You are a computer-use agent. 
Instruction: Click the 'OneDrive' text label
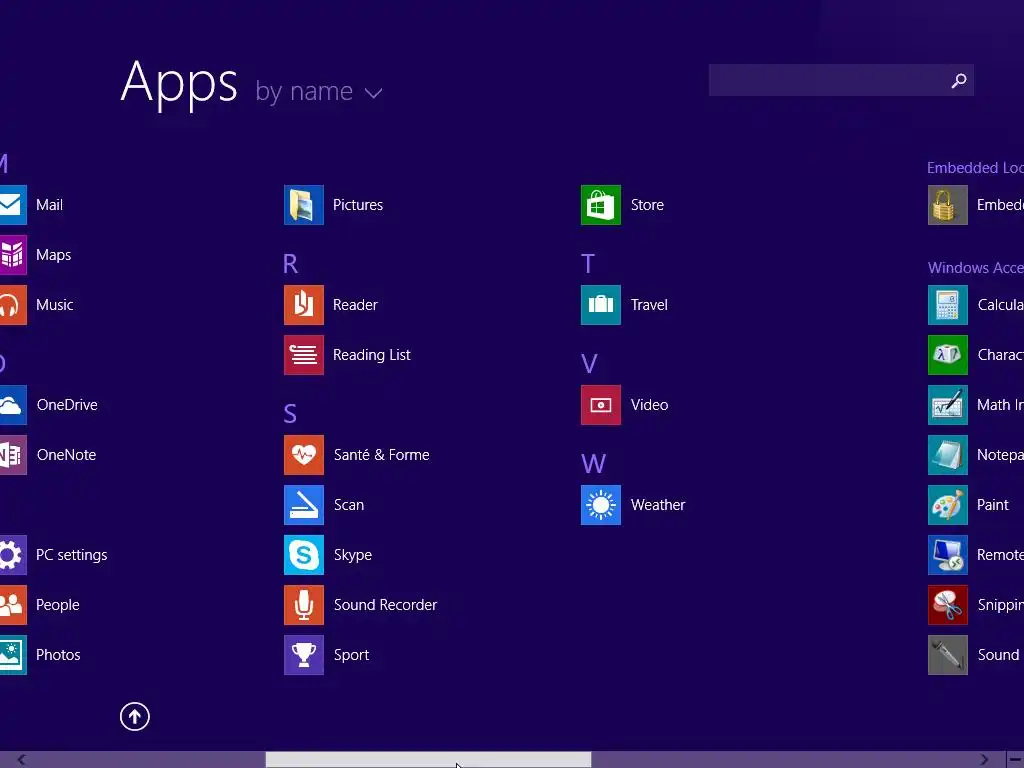coord(67,405)
